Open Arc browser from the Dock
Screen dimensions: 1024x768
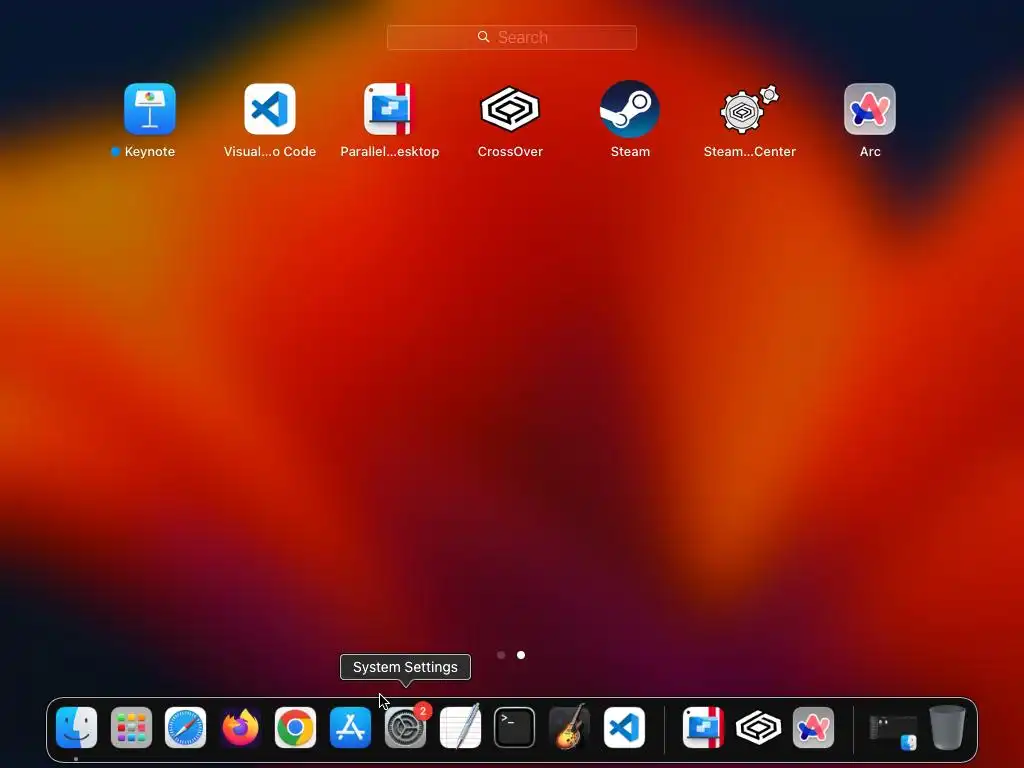point(813,728)
